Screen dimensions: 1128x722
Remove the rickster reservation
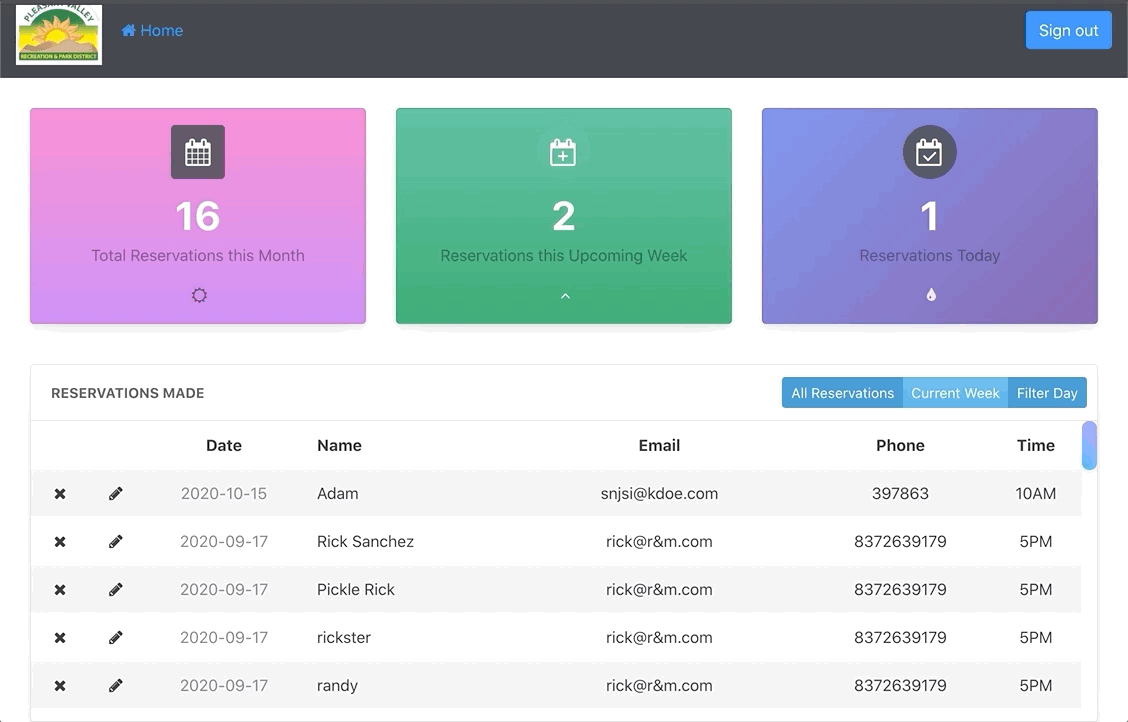pos(60,638)
